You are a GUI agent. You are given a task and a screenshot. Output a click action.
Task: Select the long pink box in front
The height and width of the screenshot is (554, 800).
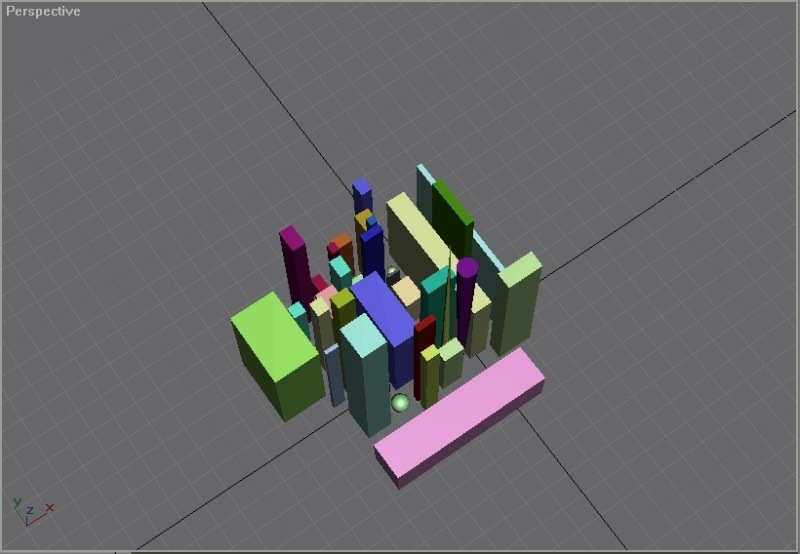[459, 418]
